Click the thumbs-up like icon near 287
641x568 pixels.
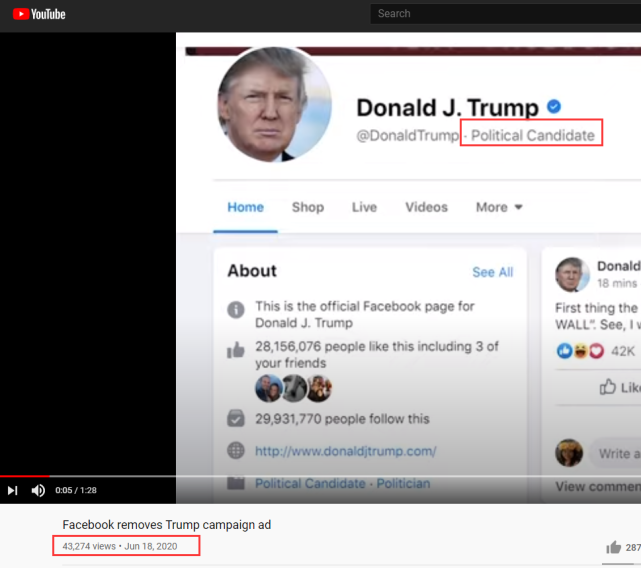pos(614,547)
